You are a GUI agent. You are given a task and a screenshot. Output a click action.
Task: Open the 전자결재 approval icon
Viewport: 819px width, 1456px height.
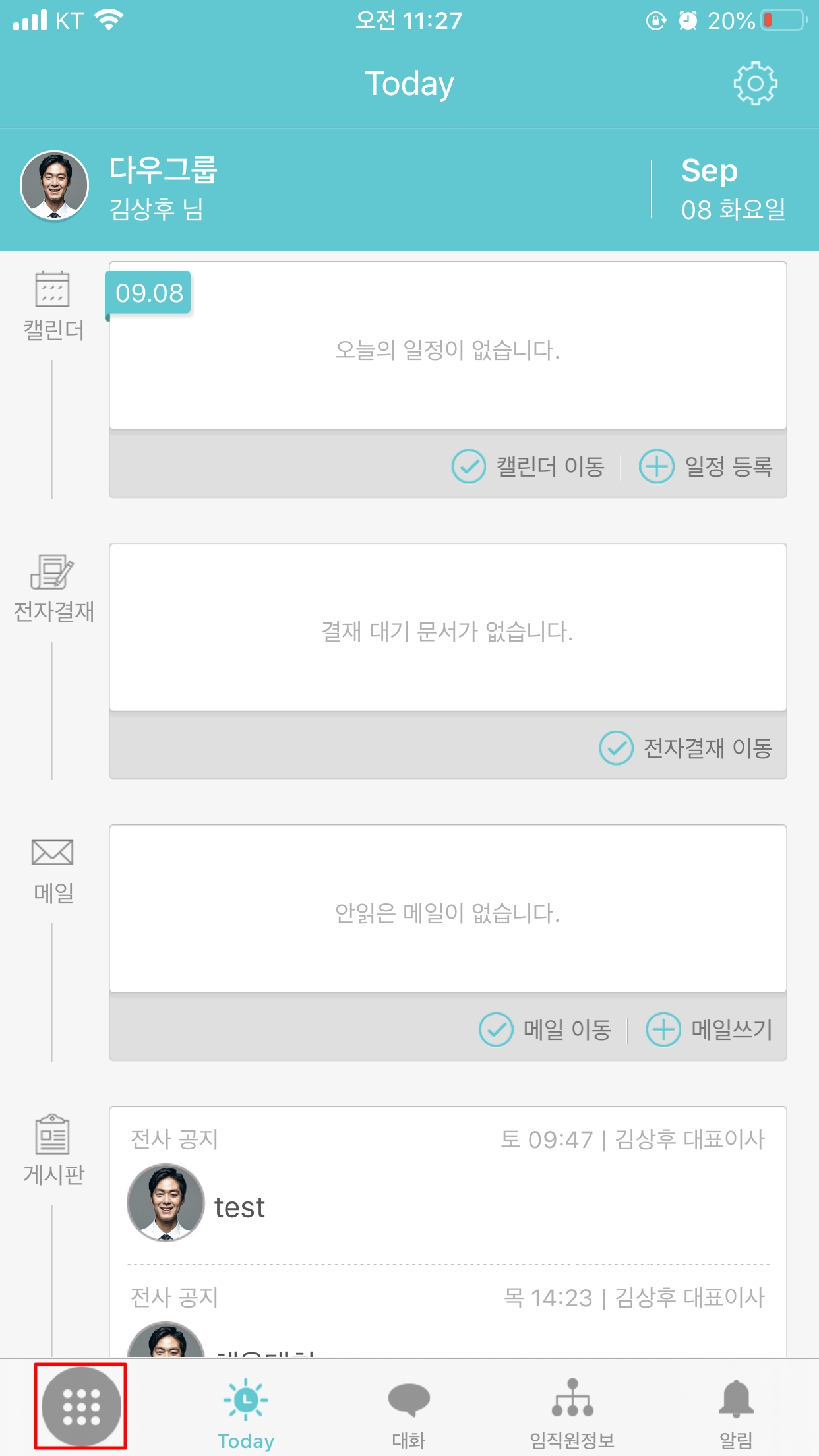coord(53,571)
